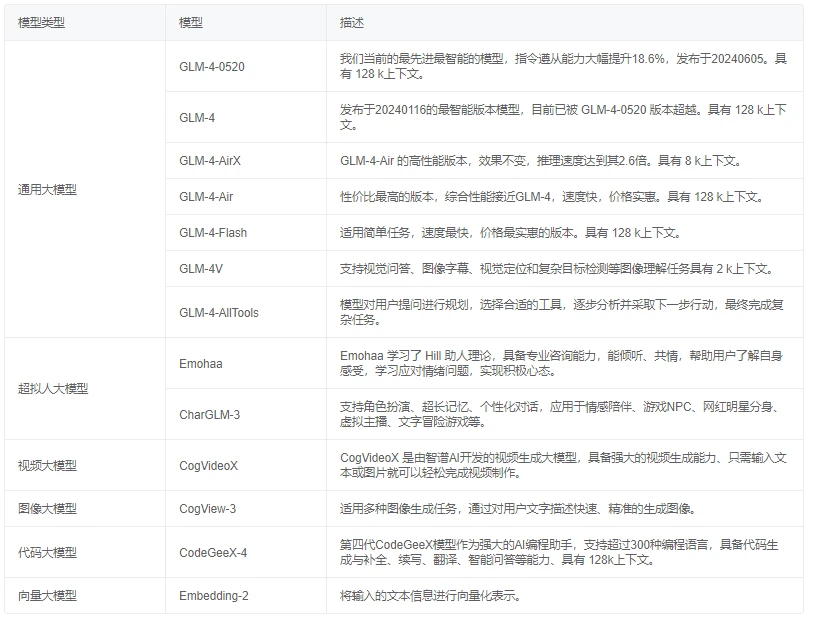813x620 pixels.
Task: Select GLM-4-Air in the model column
Action: pyautogui.click(x=206, y=197)
